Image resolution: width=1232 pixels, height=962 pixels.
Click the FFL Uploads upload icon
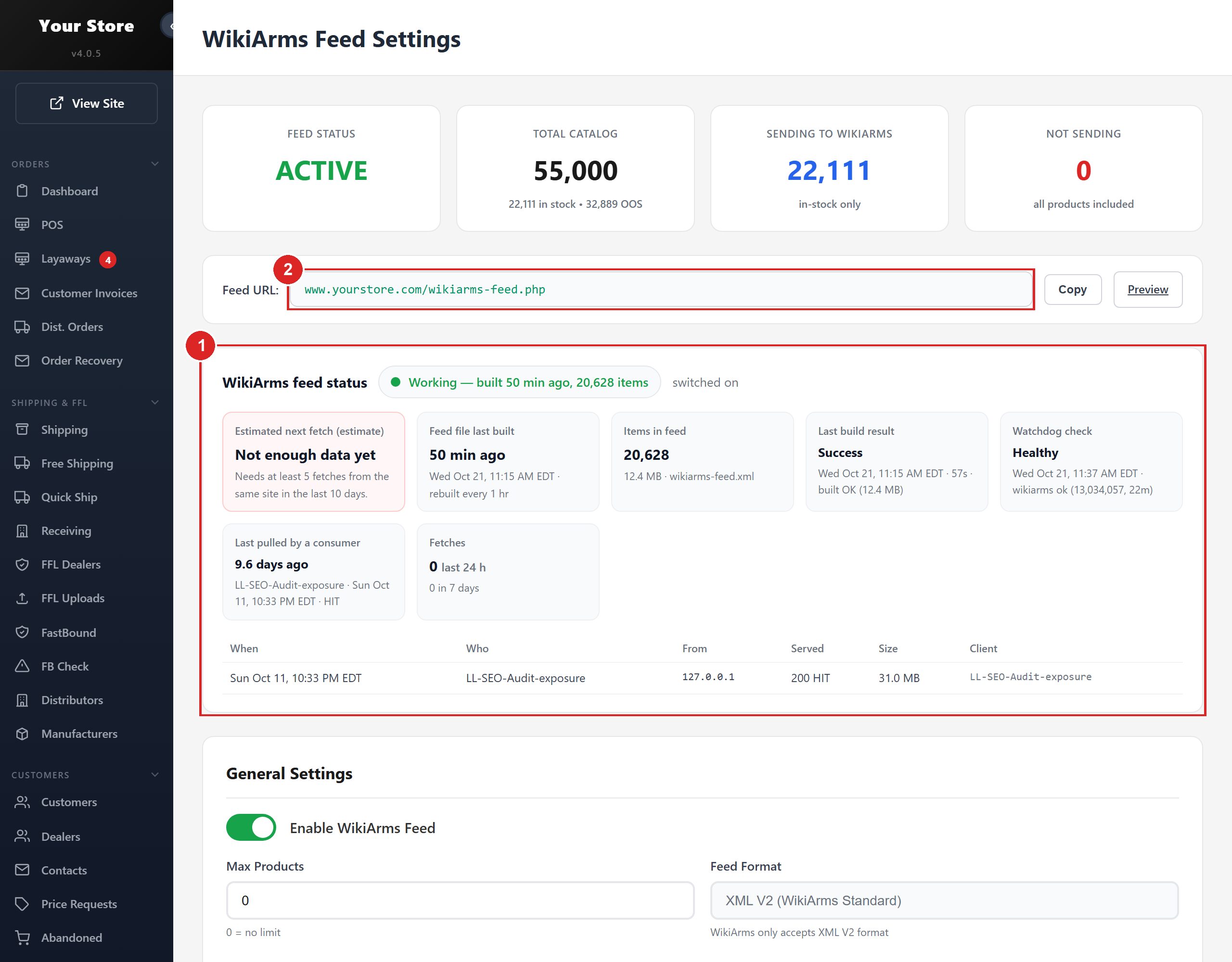click(22, 598)
